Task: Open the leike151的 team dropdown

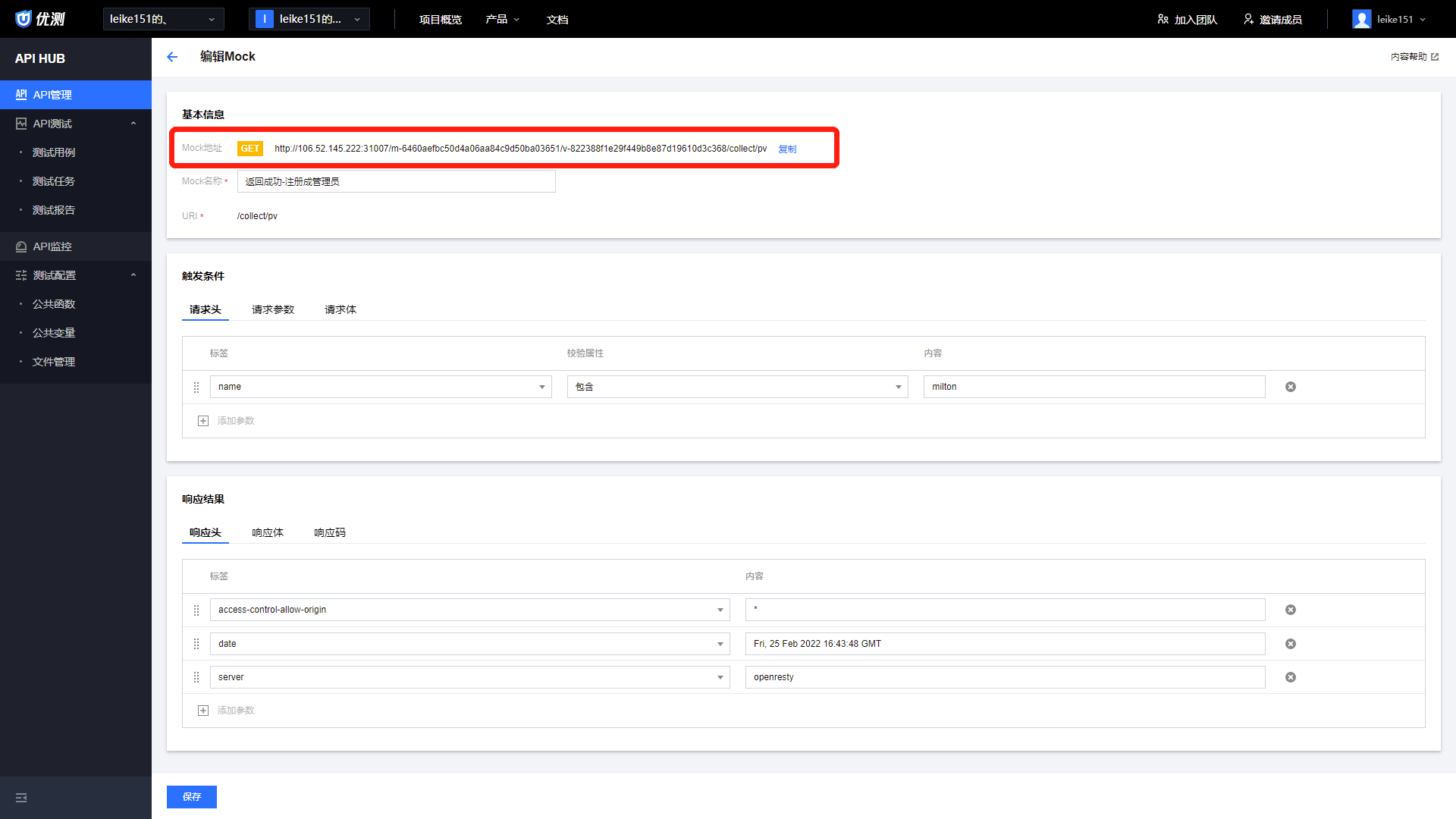Action: click(x=164, y=19)
